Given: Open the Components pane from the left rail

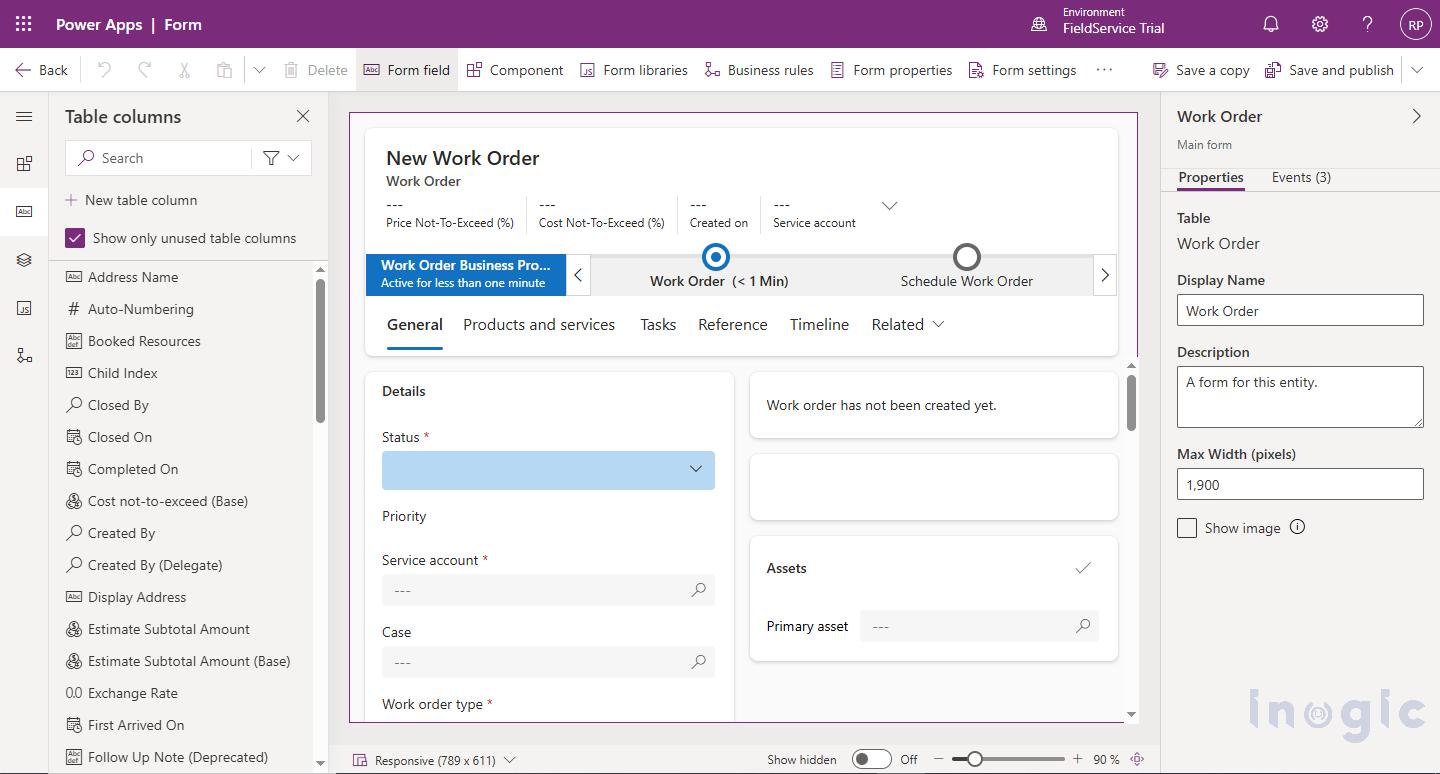Looking at the screenshot, I should (24, 164).
